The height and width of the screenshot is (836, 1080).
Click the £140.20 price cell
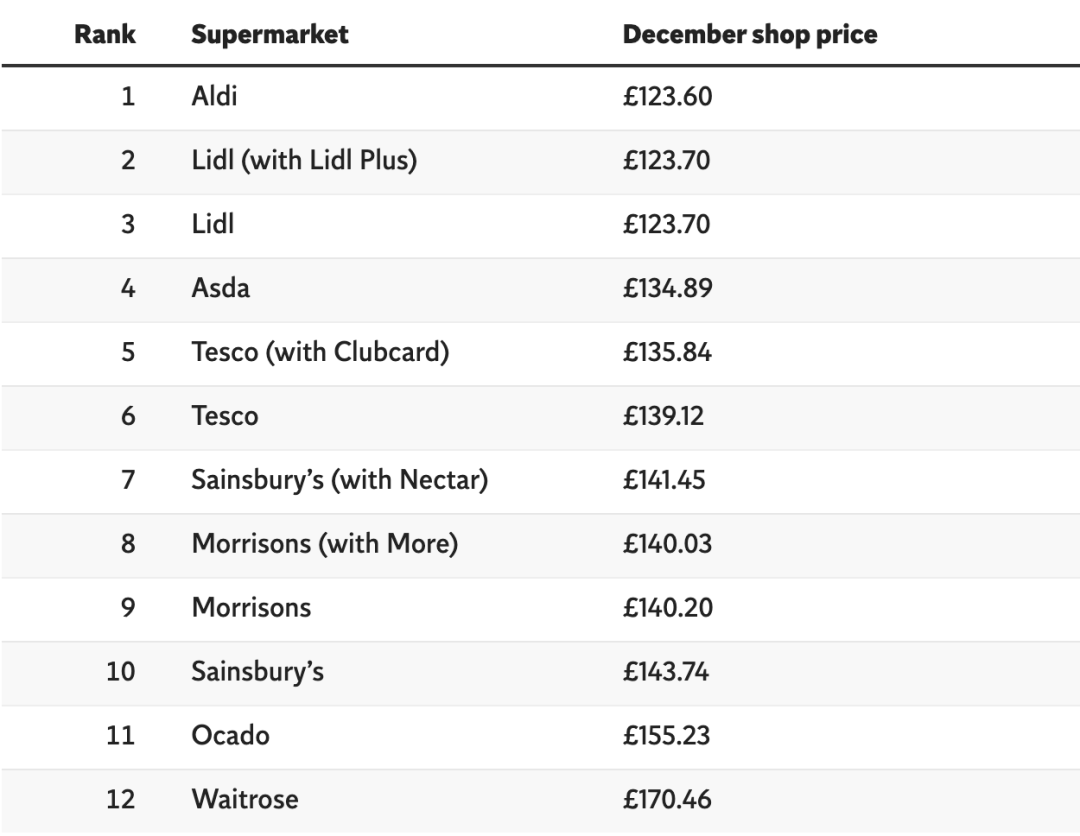coord(667,608)
